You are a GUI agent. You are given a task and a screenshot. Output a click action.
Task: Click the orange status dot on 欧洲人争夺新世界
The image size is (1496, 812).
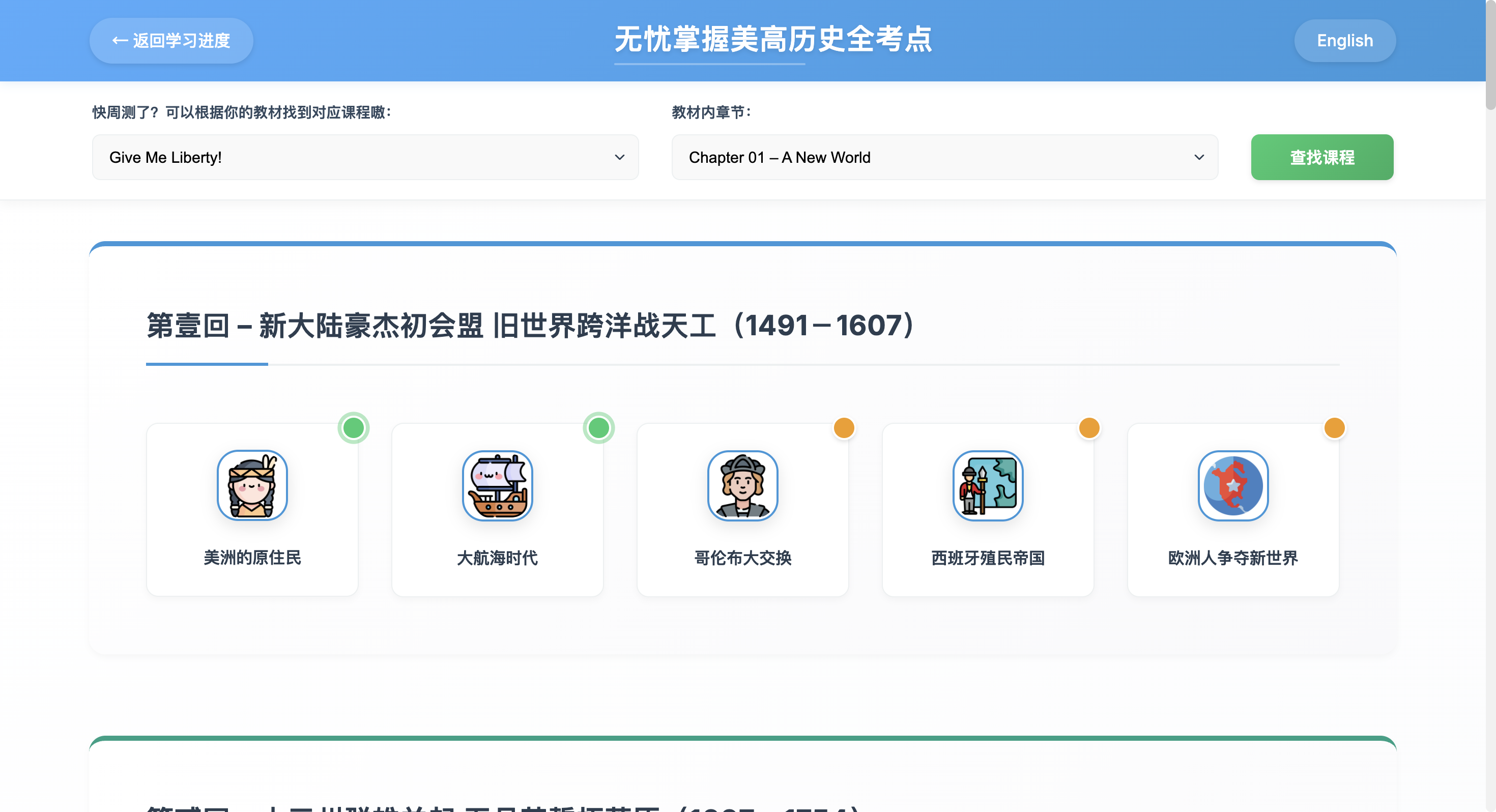click(1335, 428)
